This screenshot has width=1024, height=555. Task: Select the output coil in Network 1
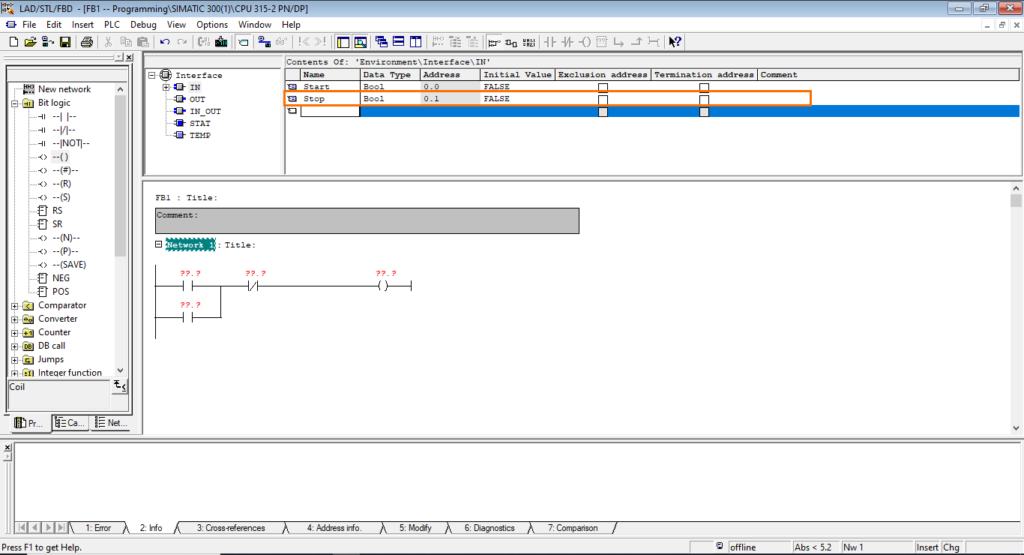point(383,286)
